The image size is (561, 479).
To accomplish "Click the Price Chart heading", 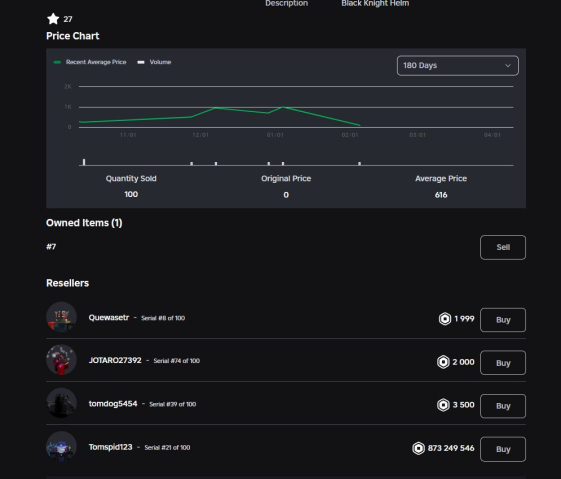I will coord(73,36).
